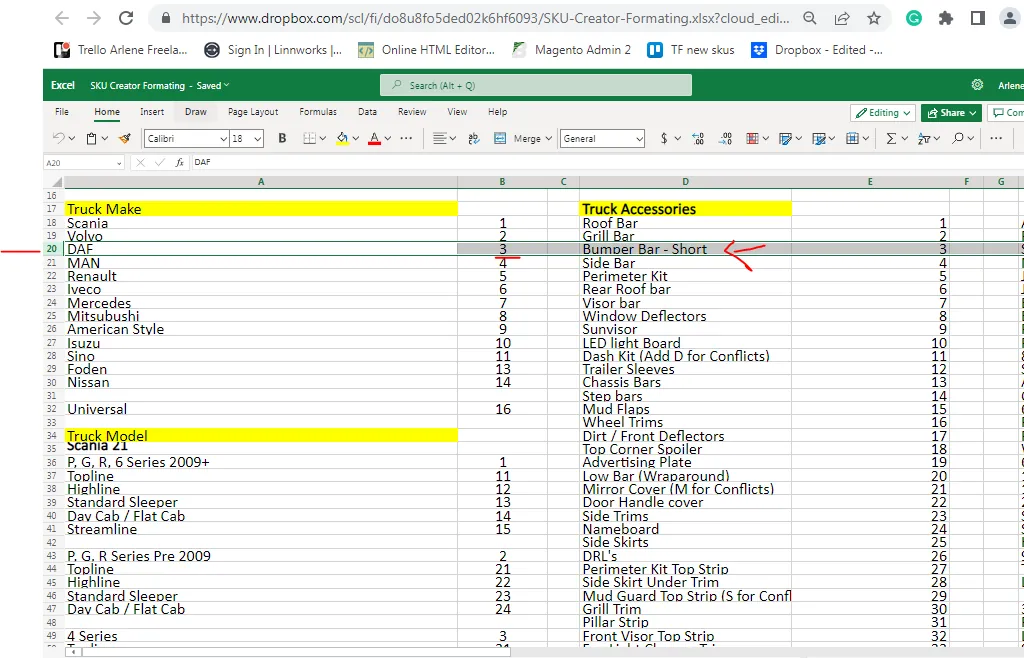Apply Accounting dollar format

[x=664, y=138]
